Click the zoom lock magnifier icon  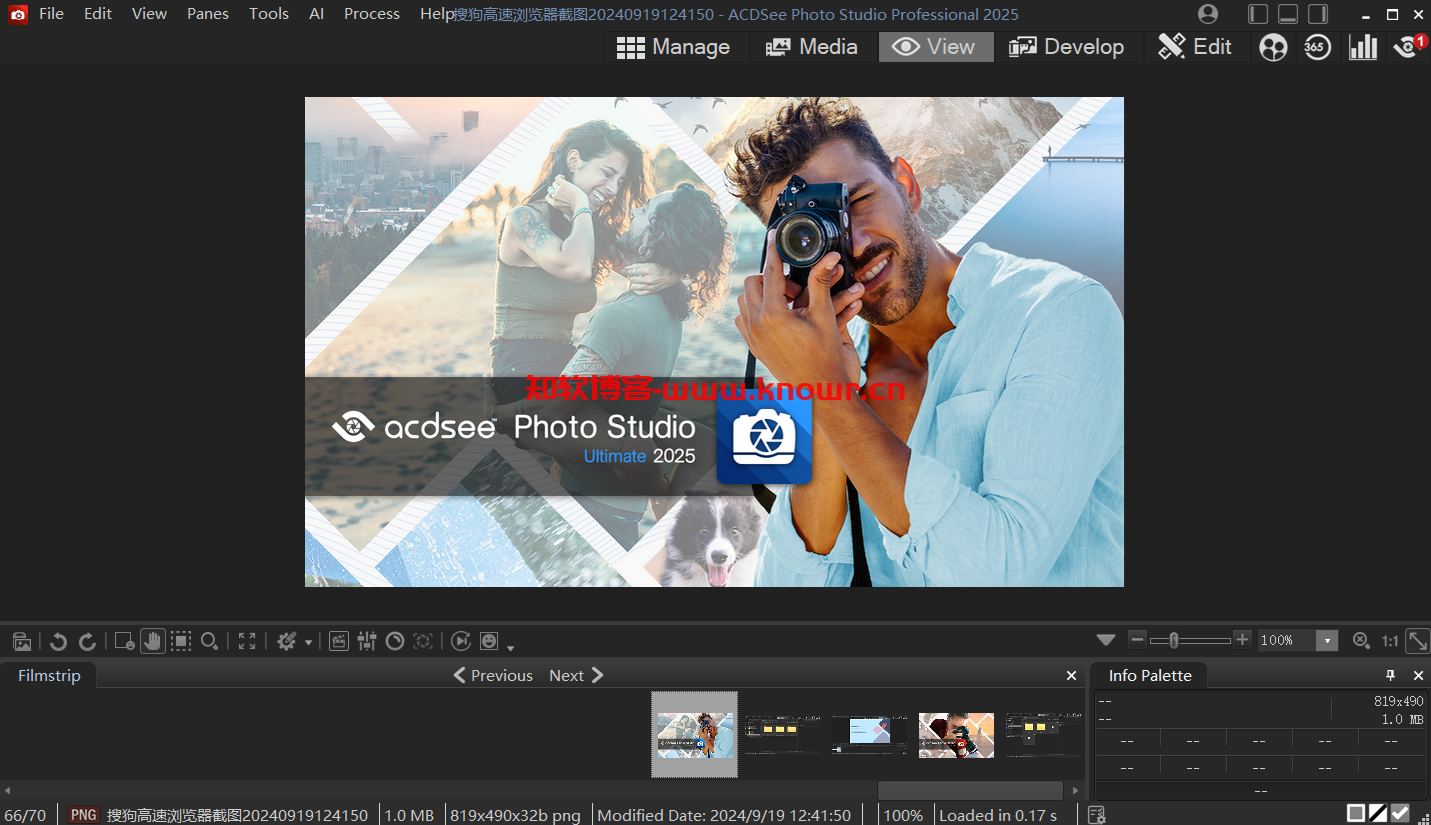[1361, 641]
